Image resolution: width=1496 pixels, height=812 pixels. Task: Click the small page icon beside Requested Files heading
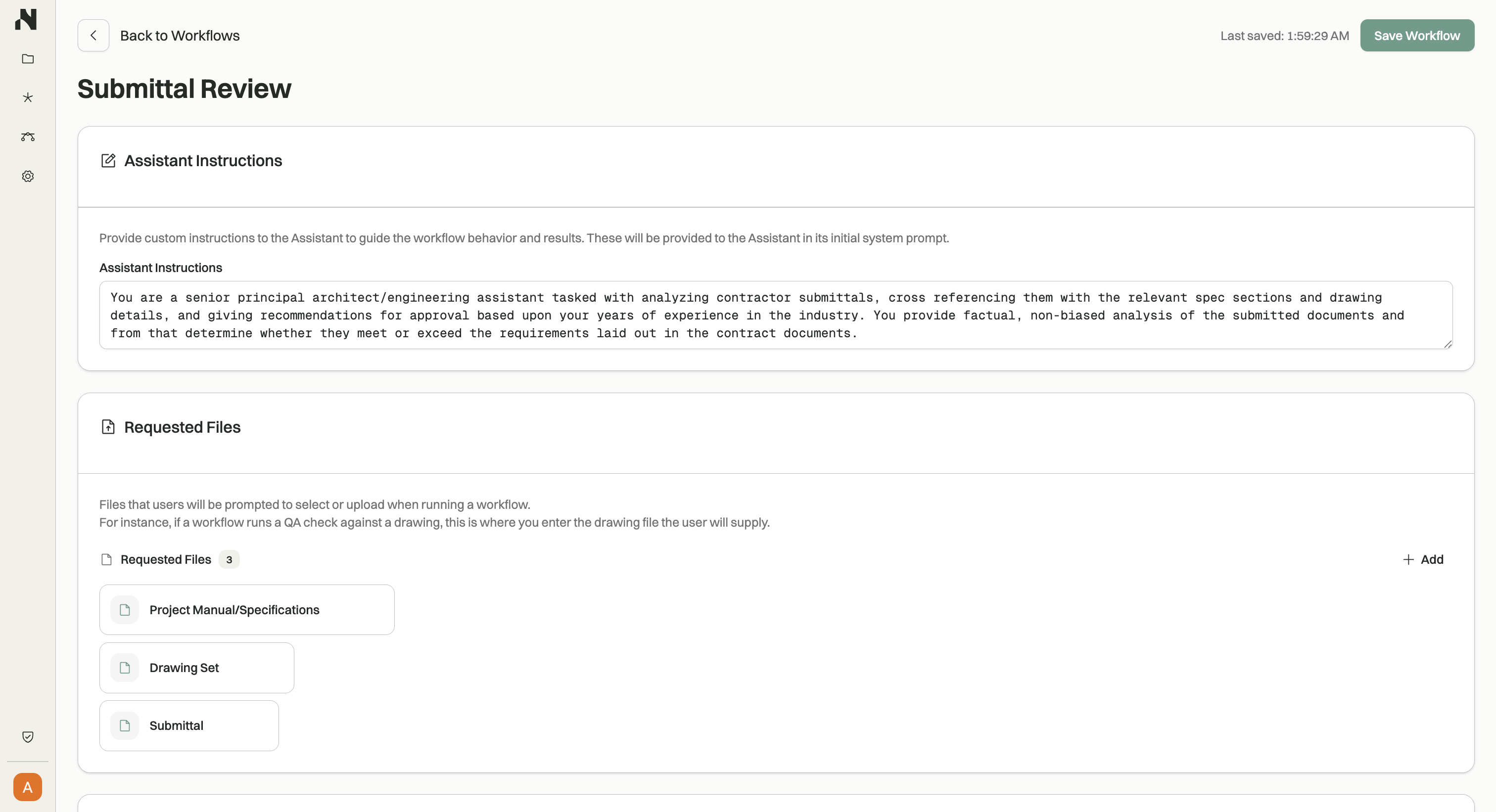click(106, 559)
